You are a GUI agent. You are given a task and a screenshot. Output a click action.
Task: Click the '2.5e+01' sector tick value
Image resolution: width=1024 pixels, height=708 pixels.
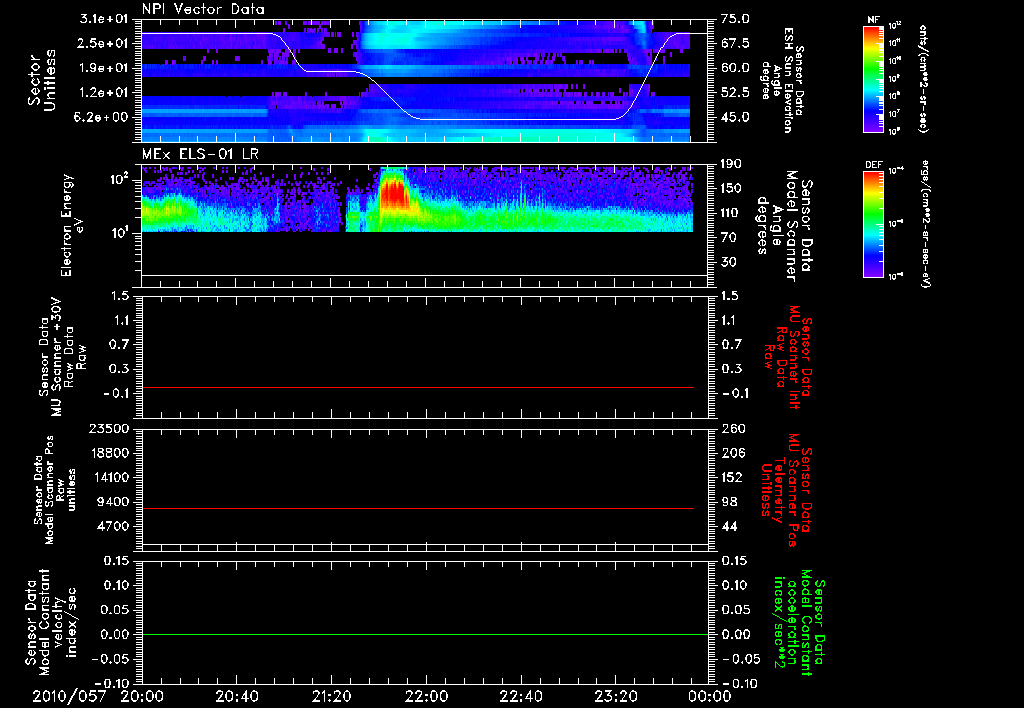pyautogui.click(x=104, y=43)
